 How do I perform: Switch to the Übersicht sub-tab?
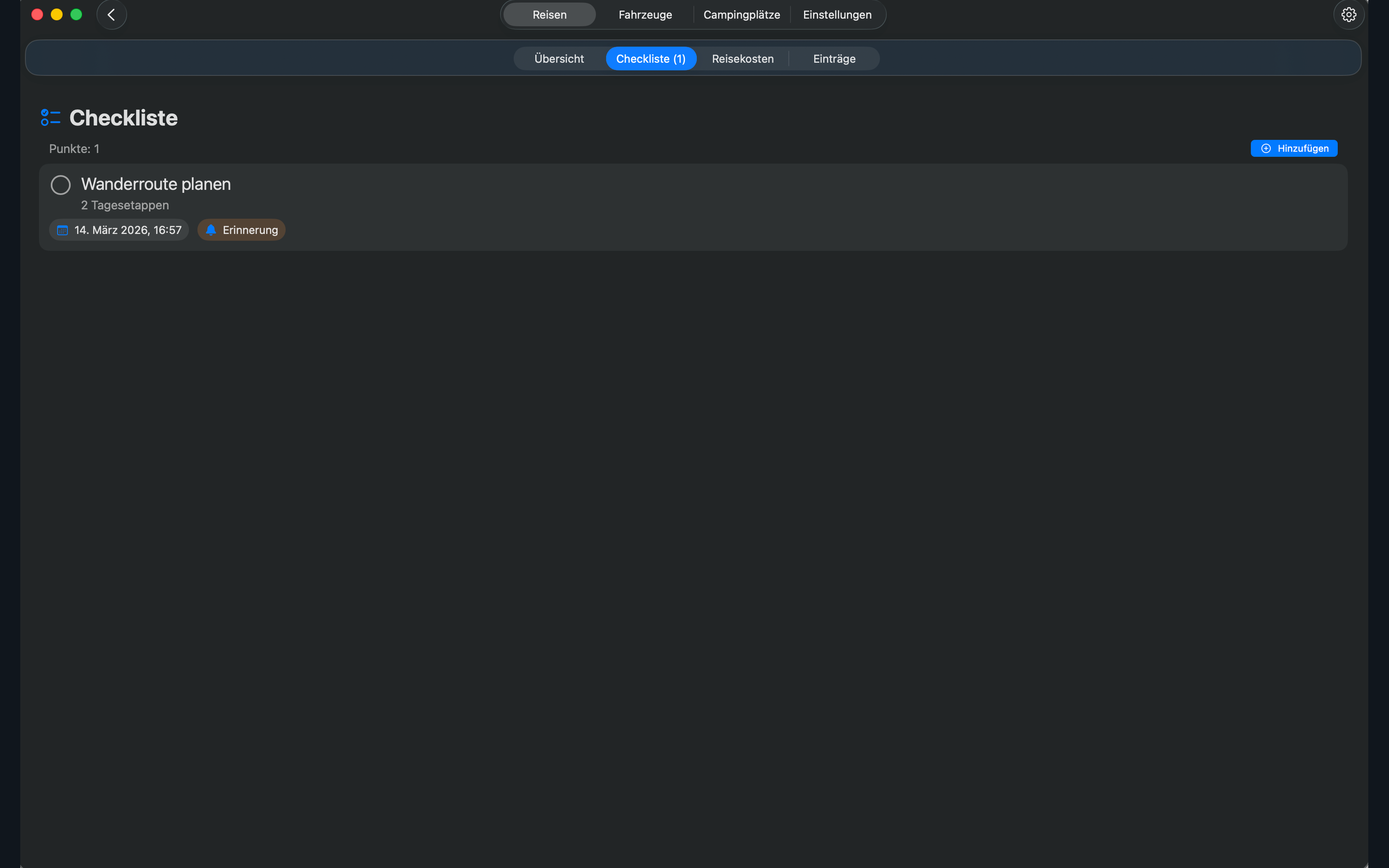pyautogui.click(x=559, y=58)
